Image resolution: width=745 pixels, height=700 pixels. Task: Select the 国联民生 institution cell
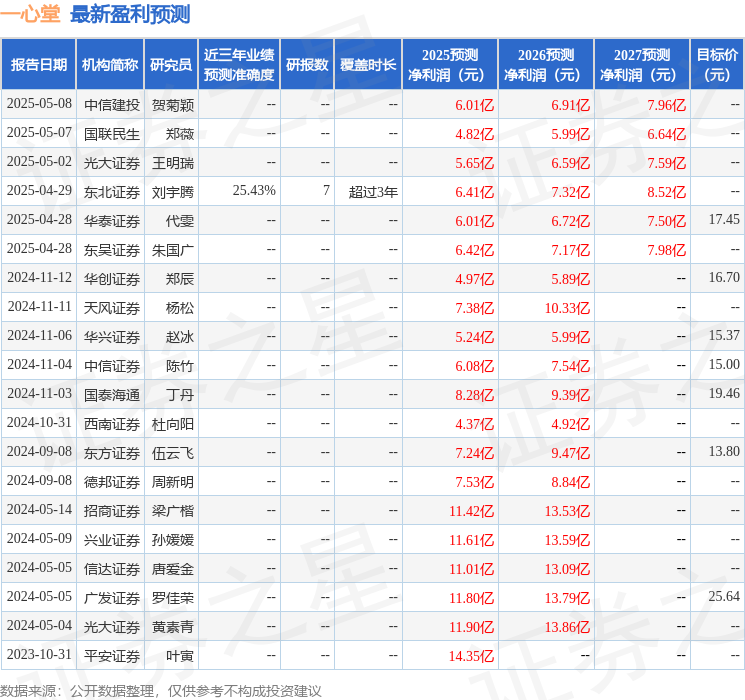pyautogui.click(x=112, y=134)
